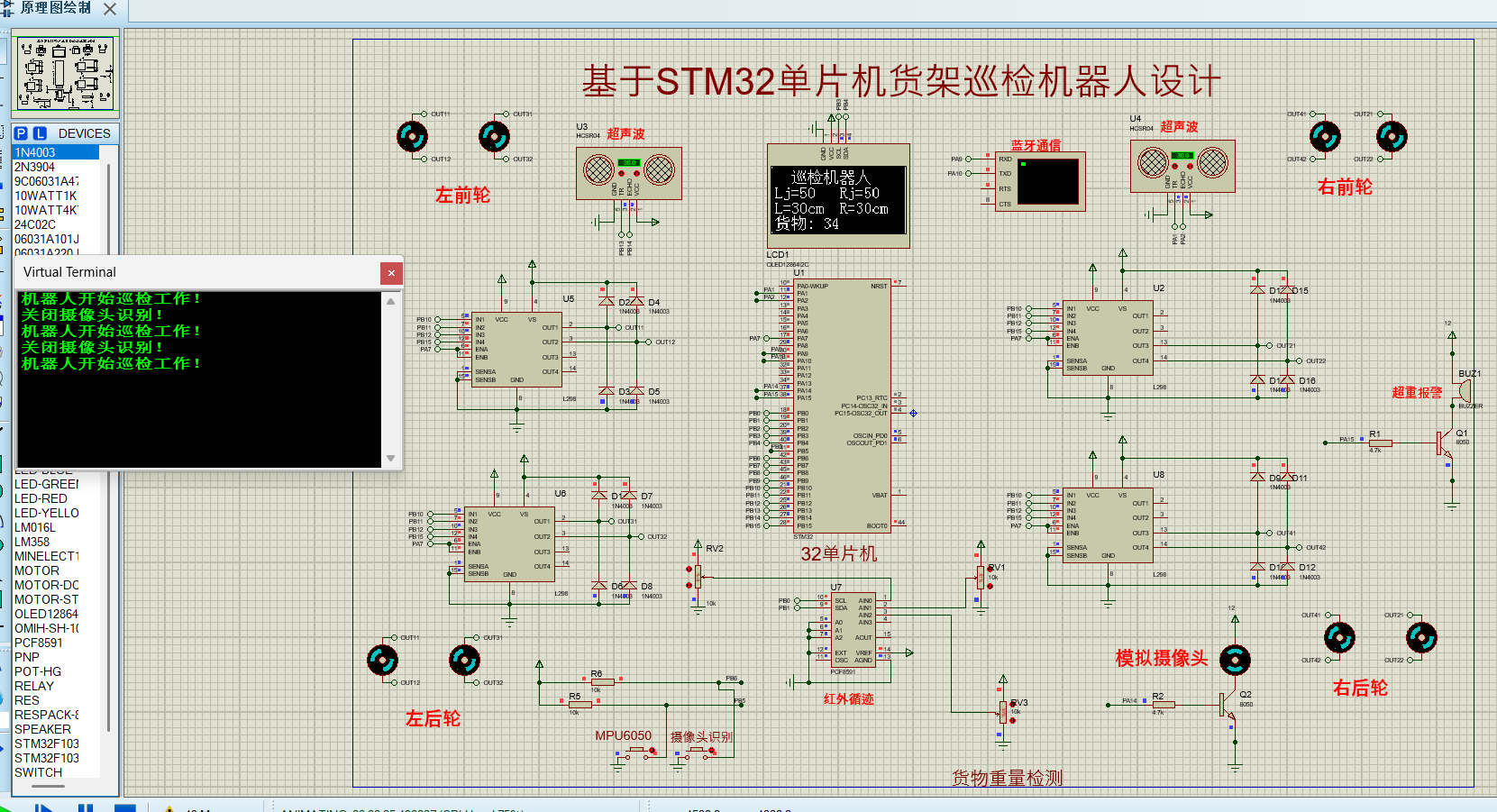Select LED-RED in devices list
The image size is (1497, 812).
click(56, 498)
